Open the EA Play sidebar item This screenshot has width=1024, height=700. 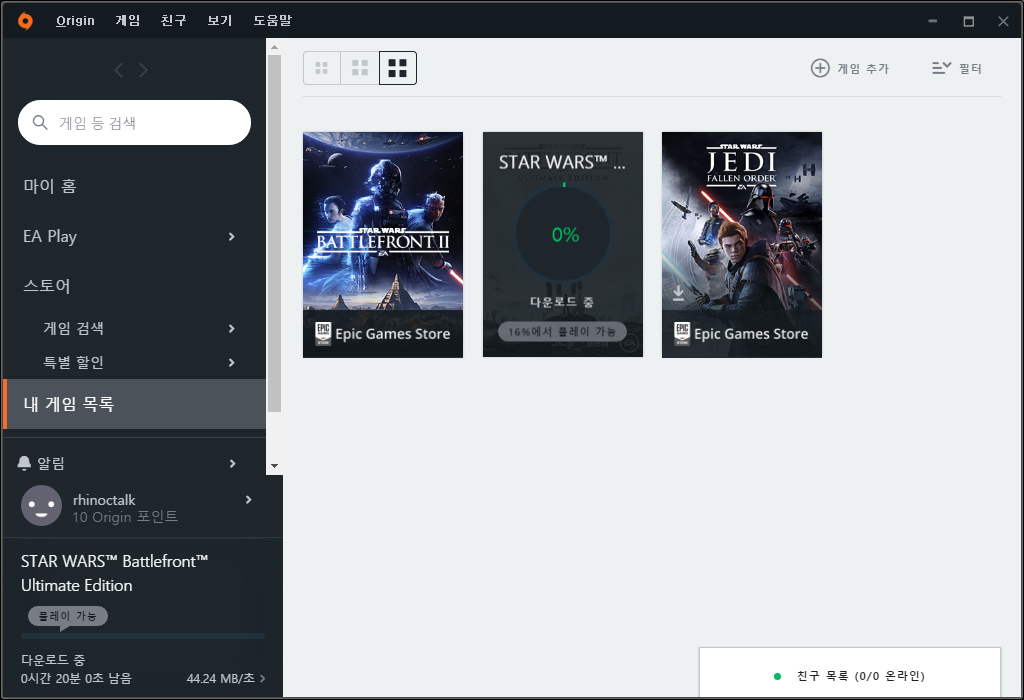[50, 236]
